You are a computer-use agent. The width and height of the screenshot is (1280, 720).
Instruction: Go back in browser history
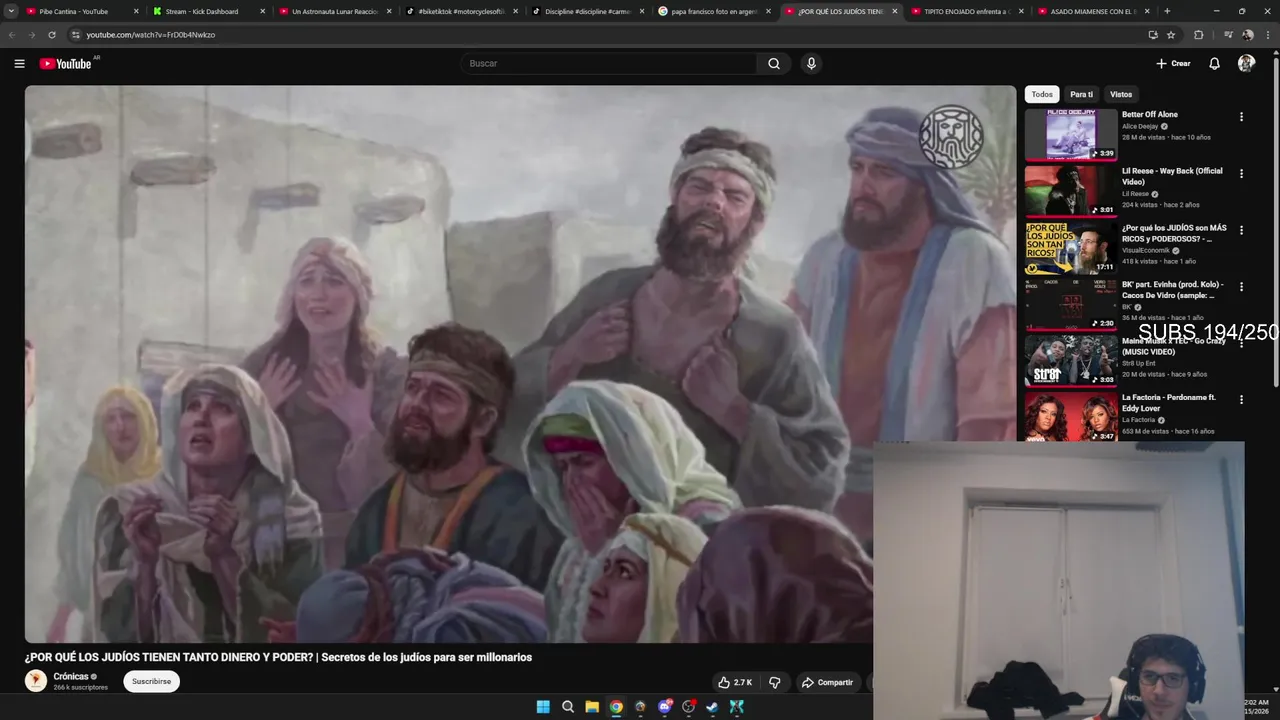click(12, 34)
